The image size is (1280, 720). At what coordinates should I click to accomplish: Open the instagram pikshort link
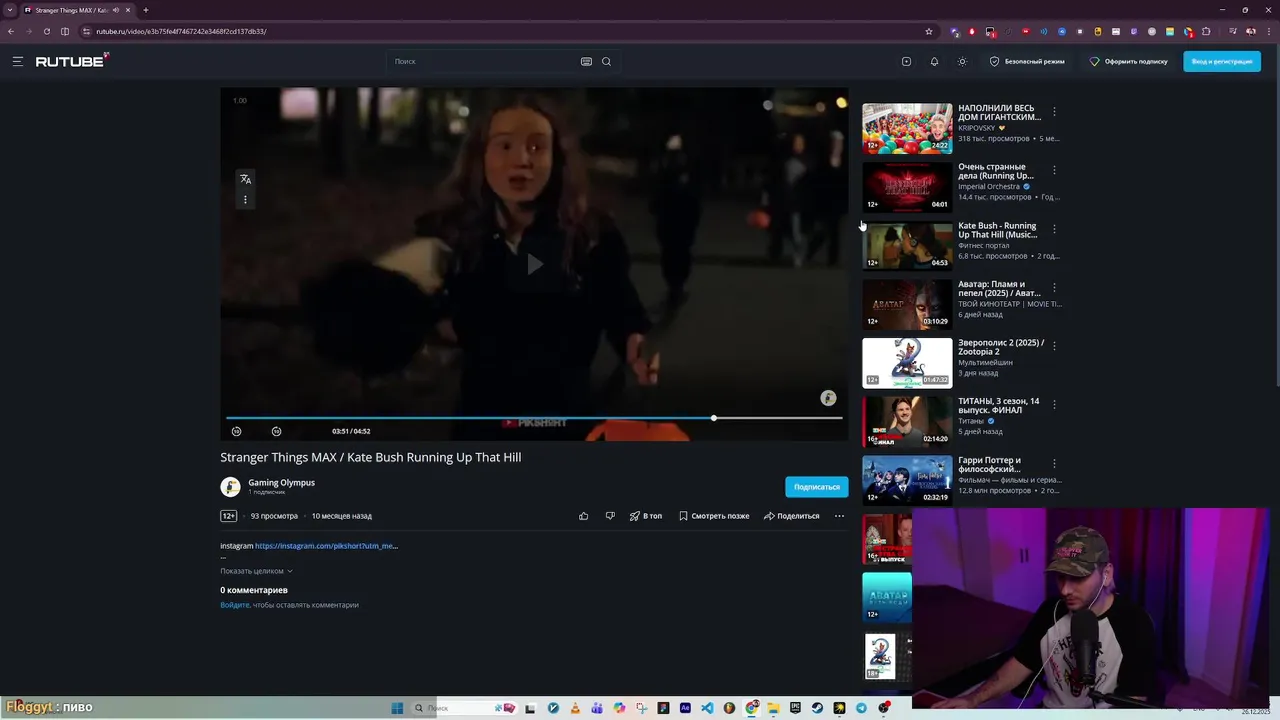[x=326, y=546]
